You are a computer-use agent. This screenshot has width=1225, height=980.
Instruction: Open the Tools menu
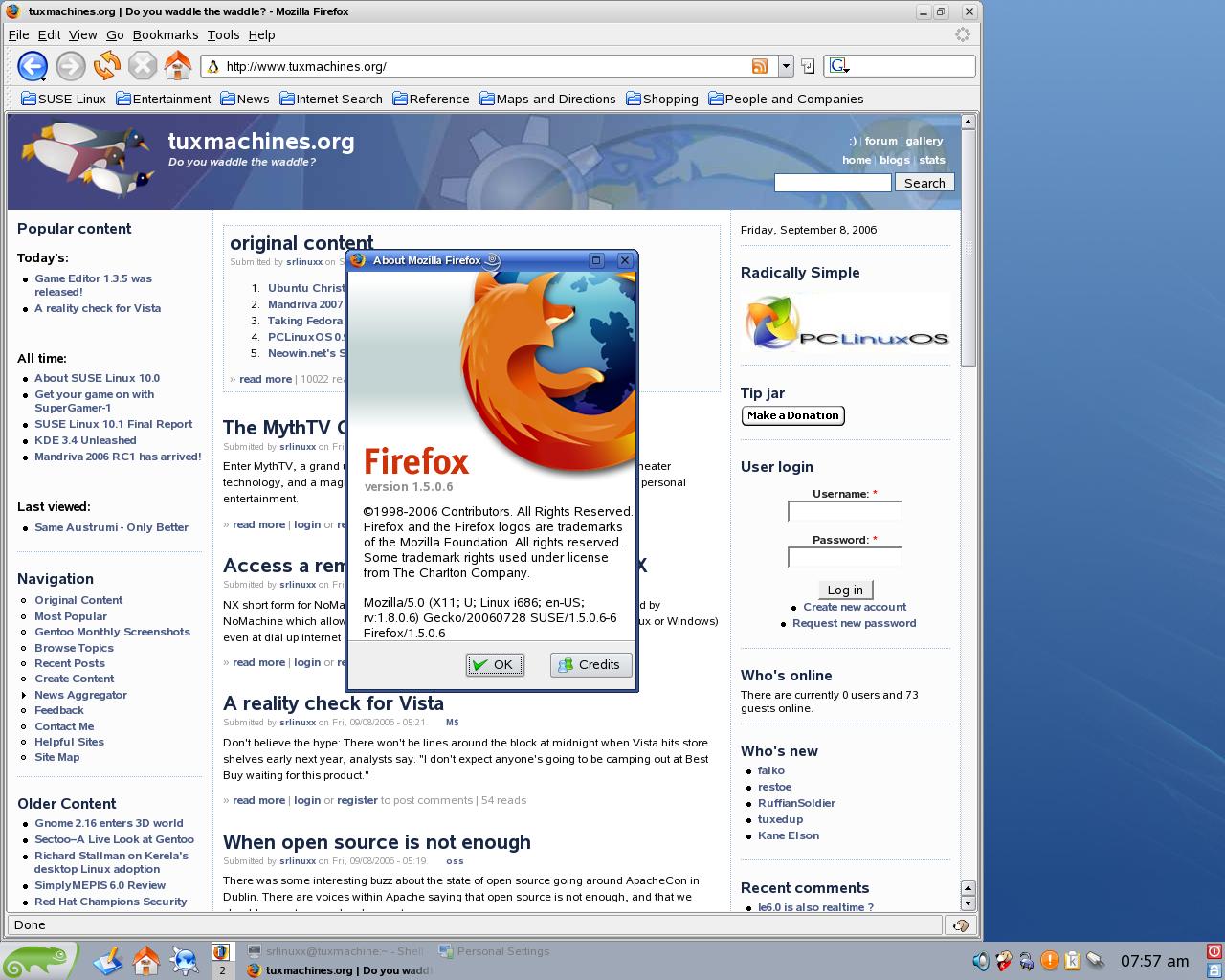(223, 34)
